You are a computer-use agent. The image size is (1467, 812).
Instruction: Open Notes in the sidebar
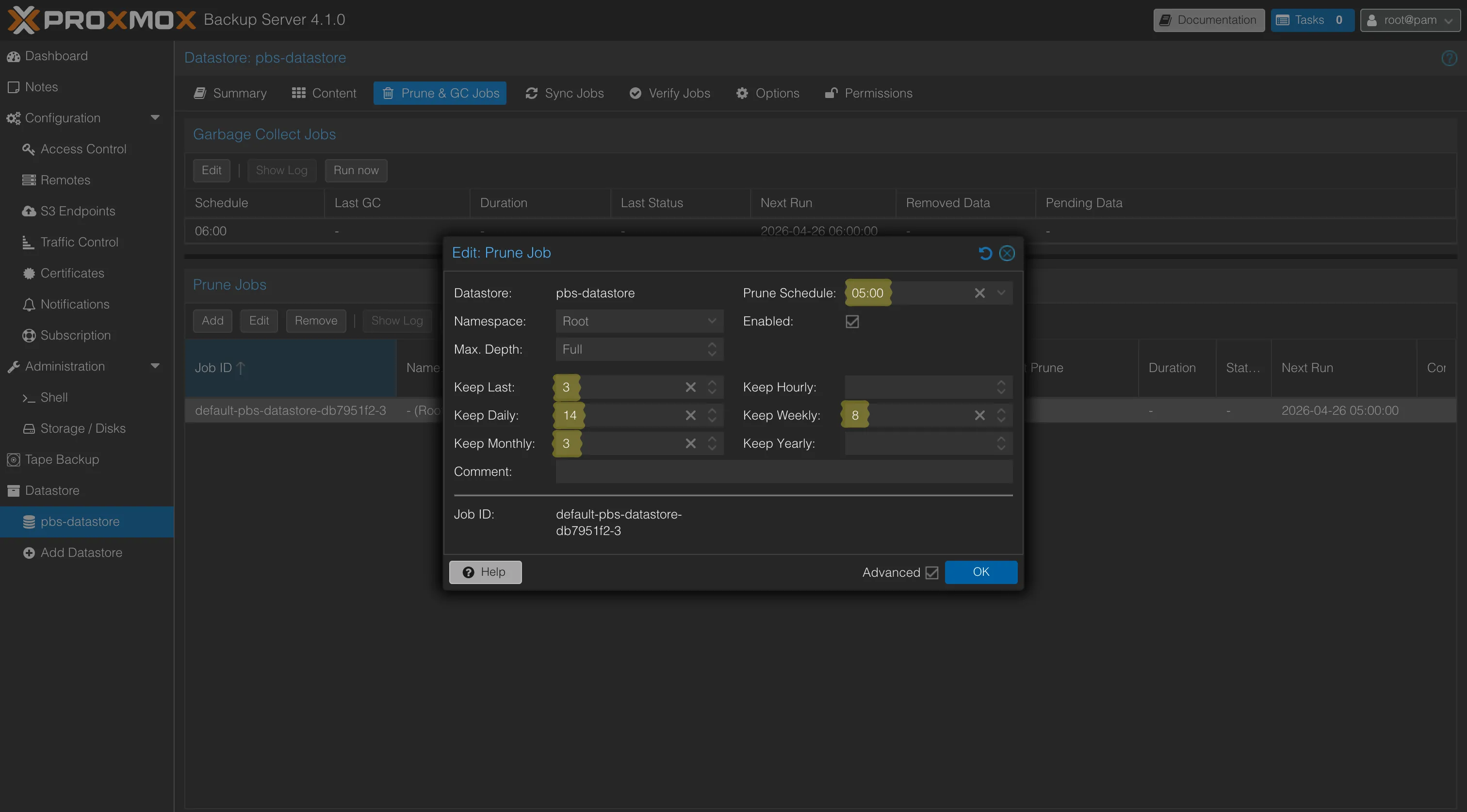(x=86, y=87)
